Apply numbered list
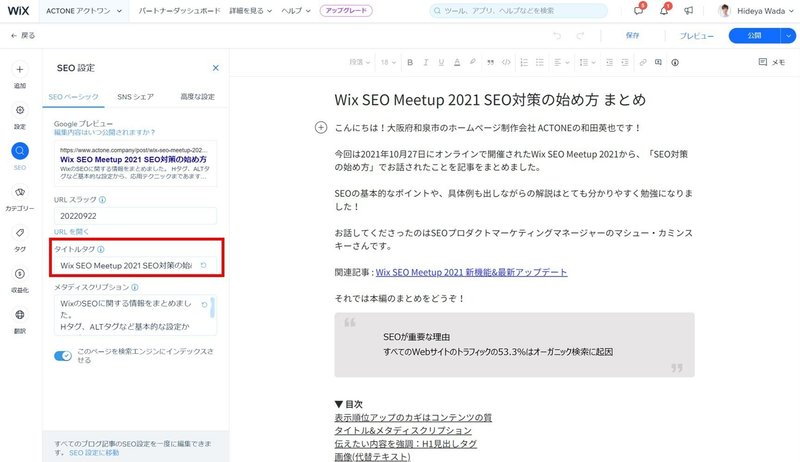Viewport: 800px width, 462px height. click(524, 62)
